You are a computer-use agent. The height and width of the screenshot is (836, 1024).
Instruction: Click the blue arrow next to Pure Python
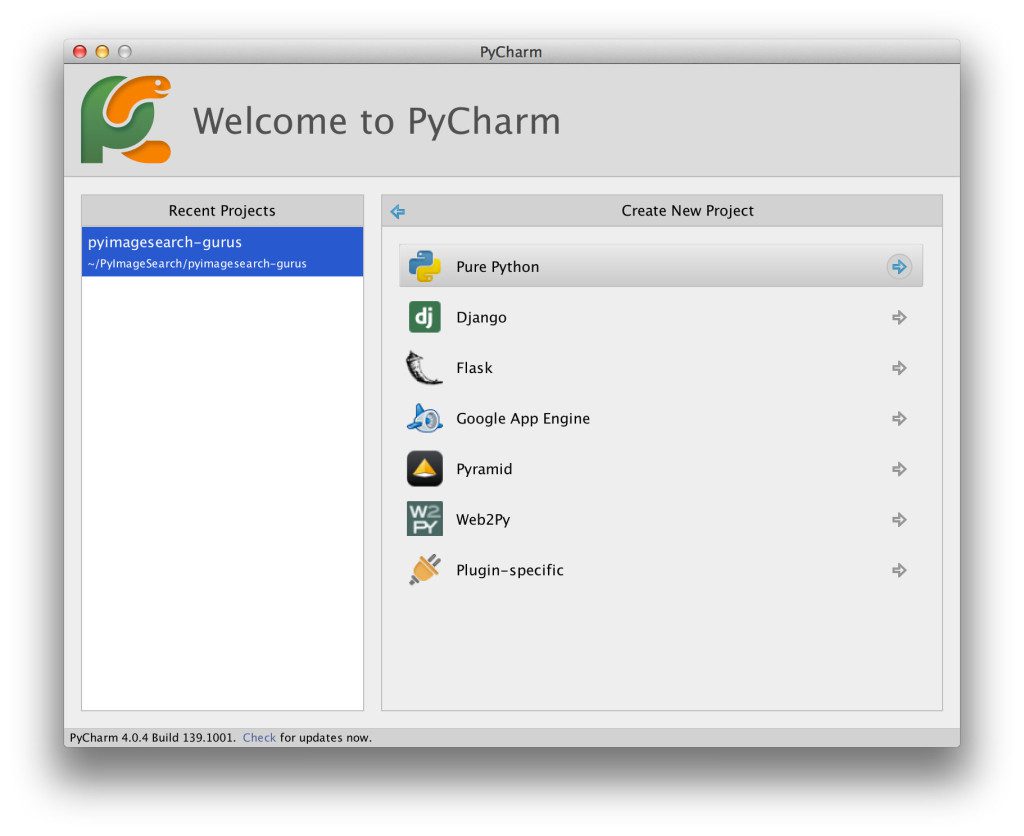[899, 266]
